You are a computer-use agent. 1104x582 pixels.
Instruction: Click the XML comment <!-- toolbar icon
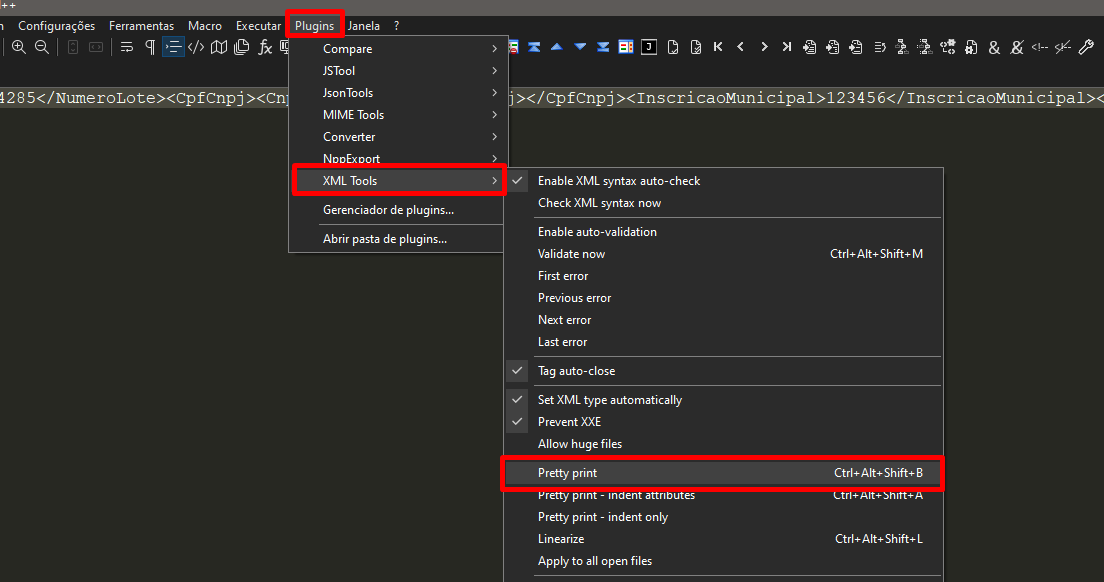click(x=1038, y=47)
